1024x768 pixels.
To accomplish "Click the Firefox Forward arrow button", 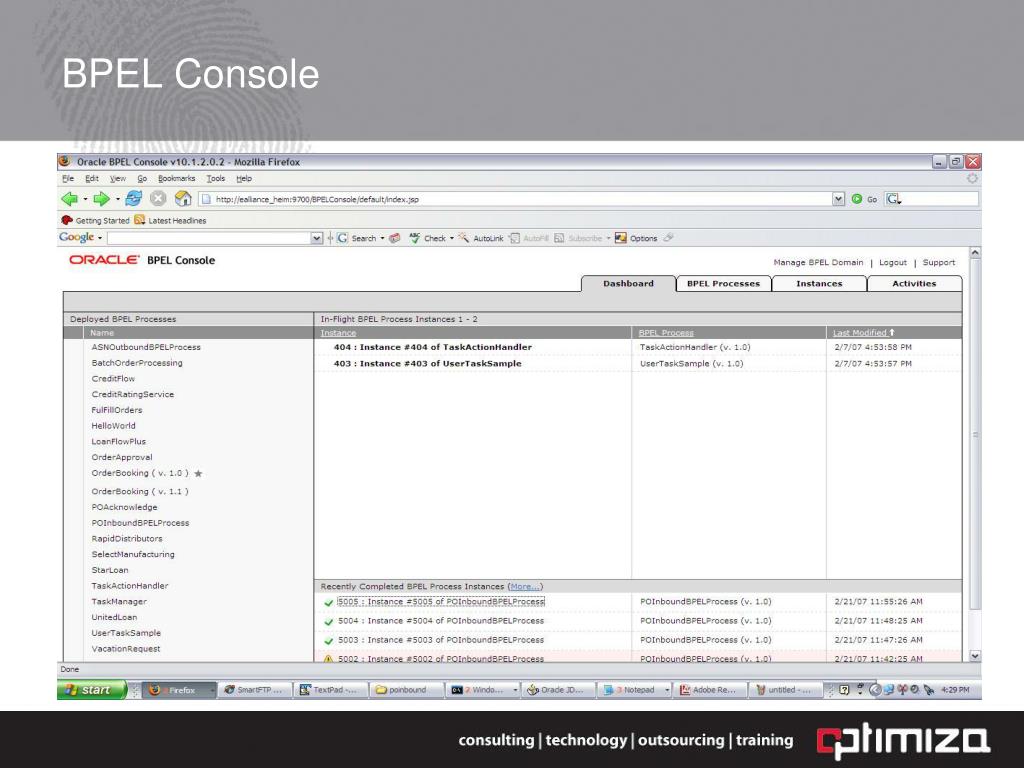I will click(101, 199).
